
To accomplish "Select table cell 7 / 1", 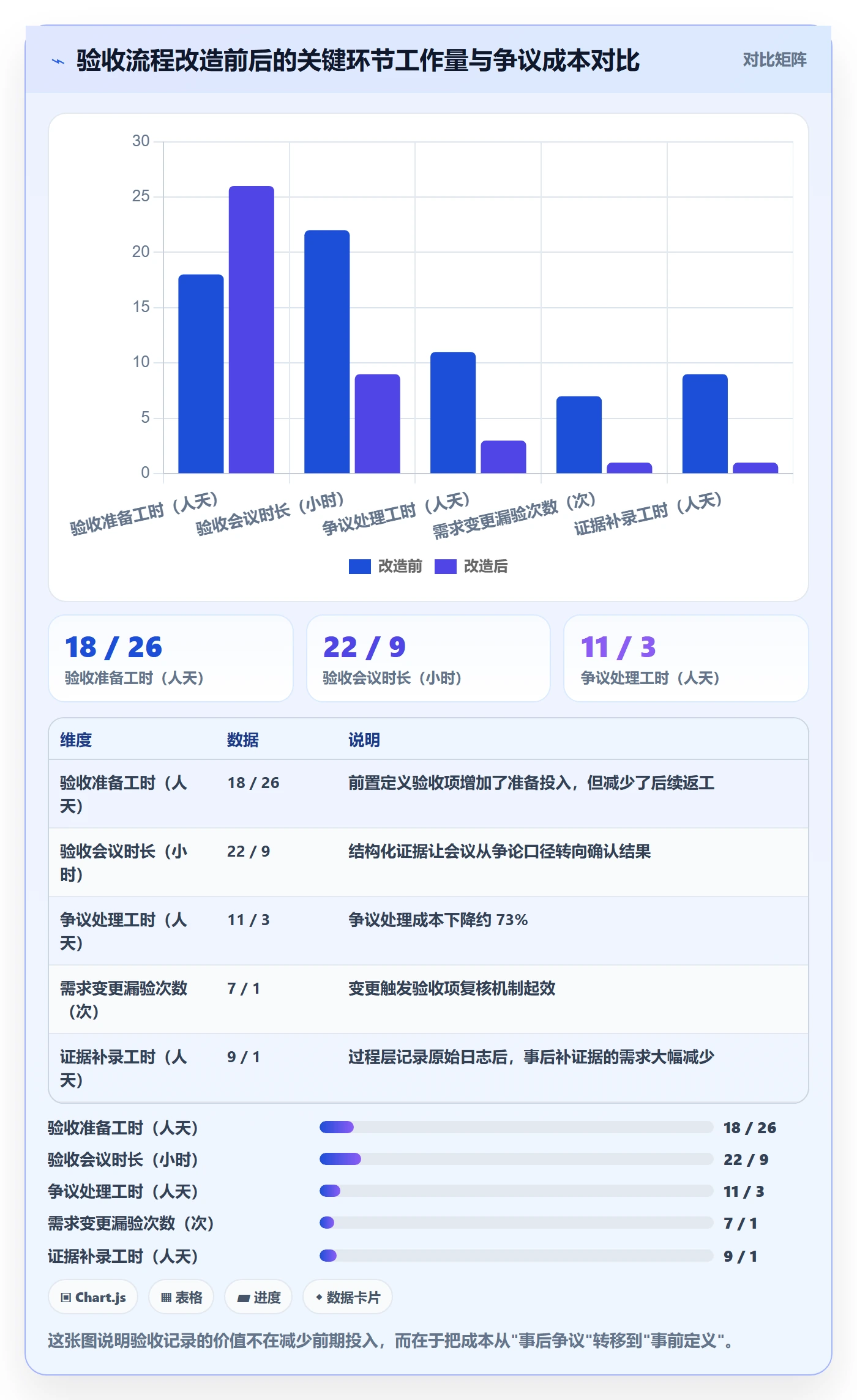I will (x=244, y=988).
